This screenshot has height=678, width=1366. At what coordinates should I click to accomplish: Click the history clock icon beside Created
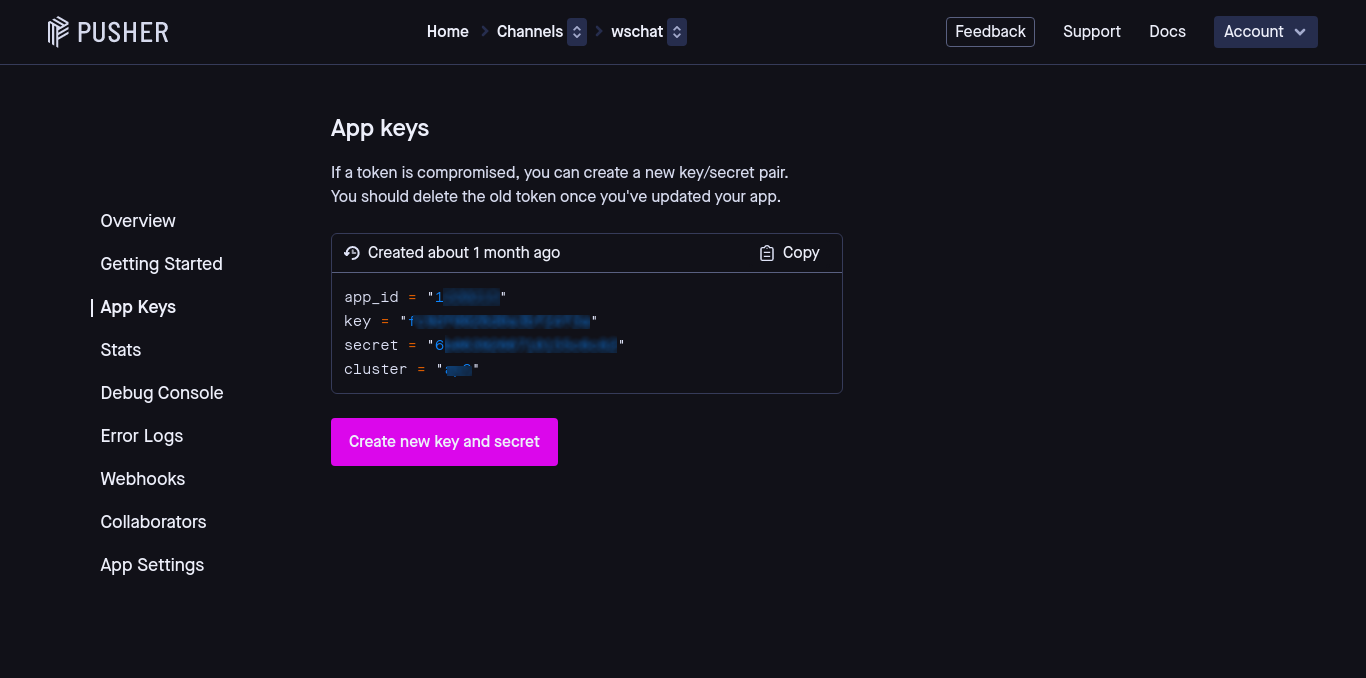(x=351, y=253)
